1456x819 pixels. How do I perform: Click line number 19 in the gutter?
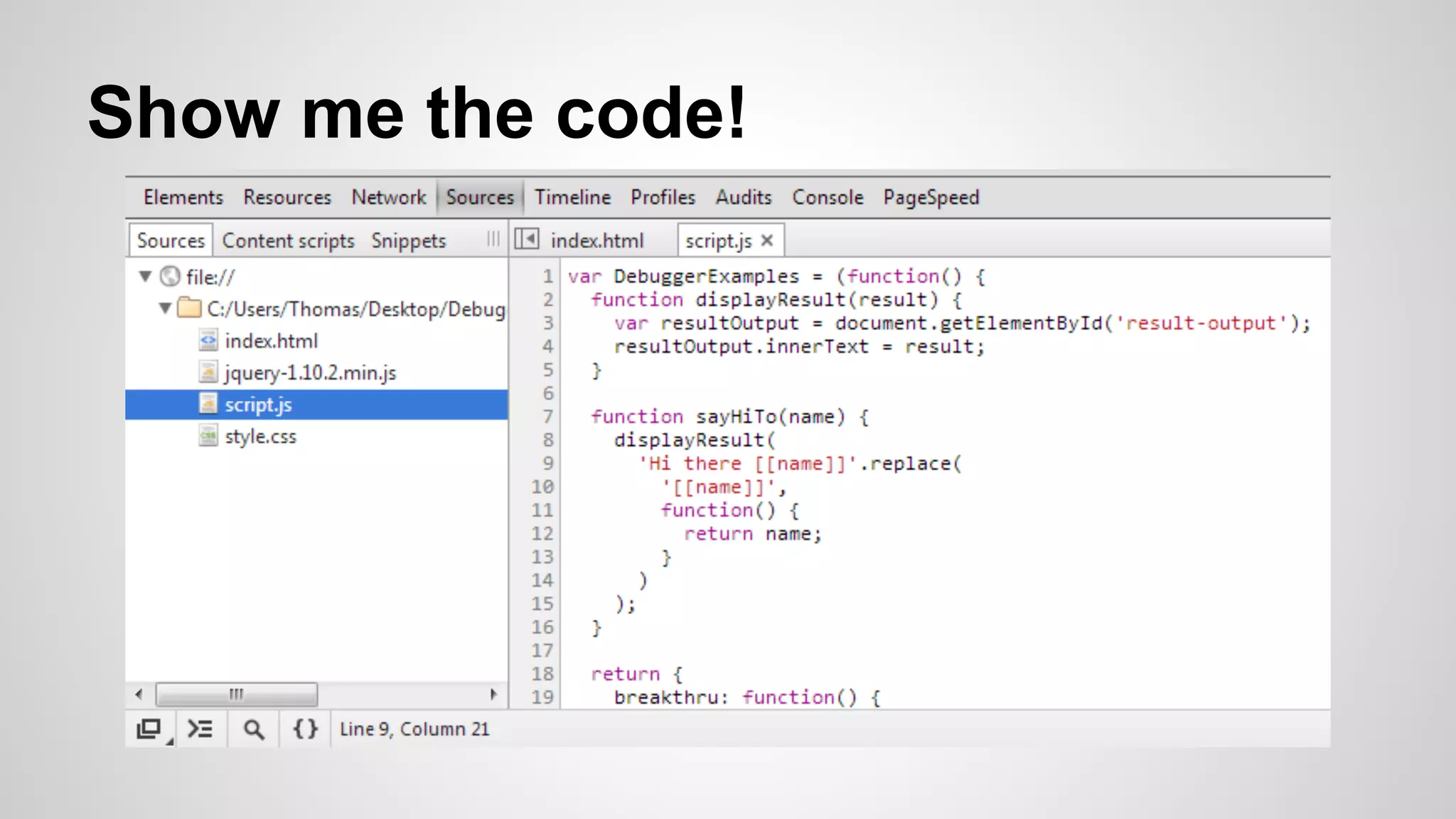542,697
